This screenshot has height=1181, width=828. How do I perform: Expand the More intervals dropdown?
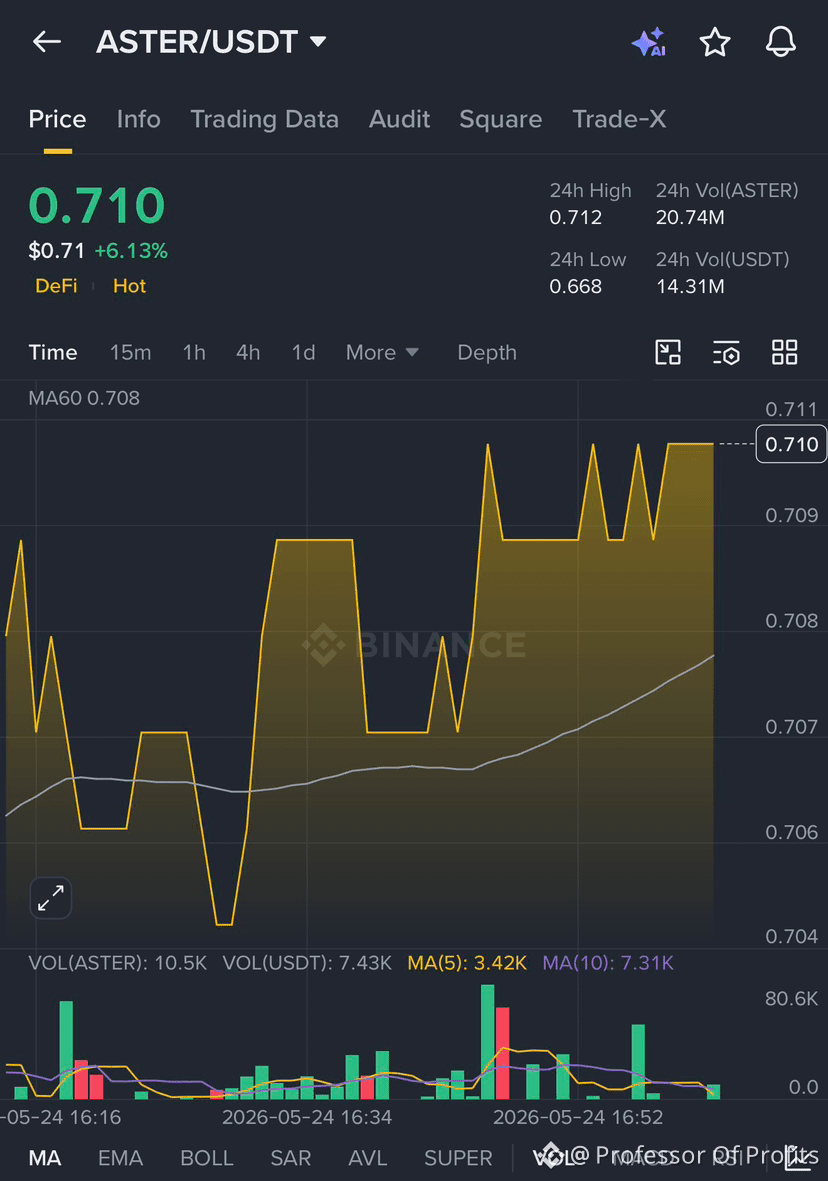[382, 352]
